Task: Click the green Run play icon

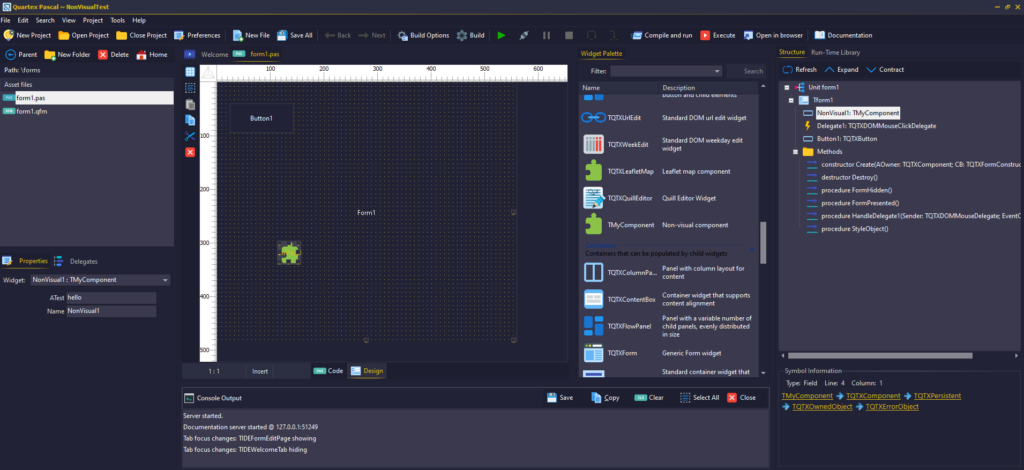Action: 502,35
